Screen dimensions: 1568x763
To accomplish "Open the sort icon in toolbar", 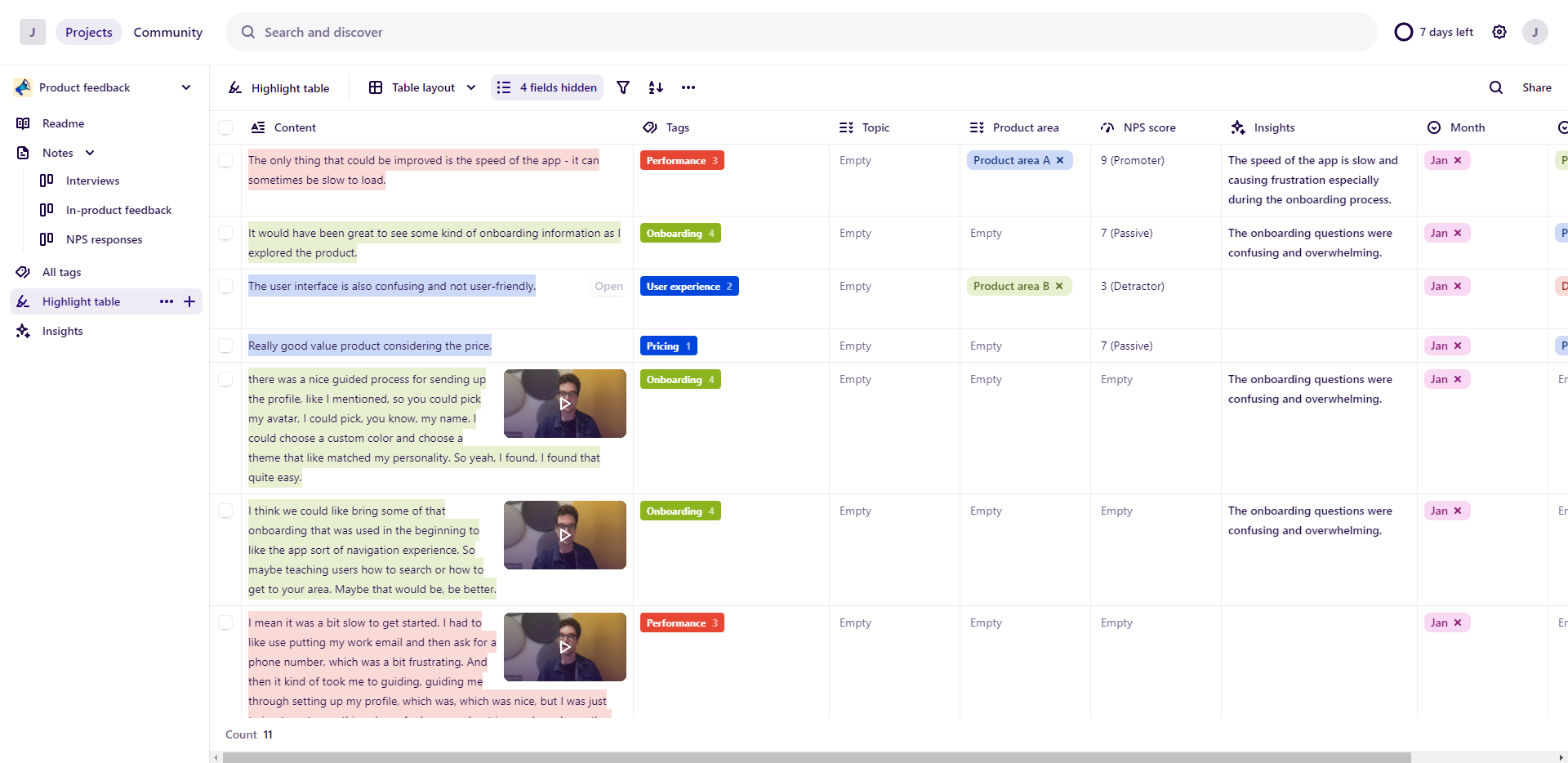I will 656,87.
